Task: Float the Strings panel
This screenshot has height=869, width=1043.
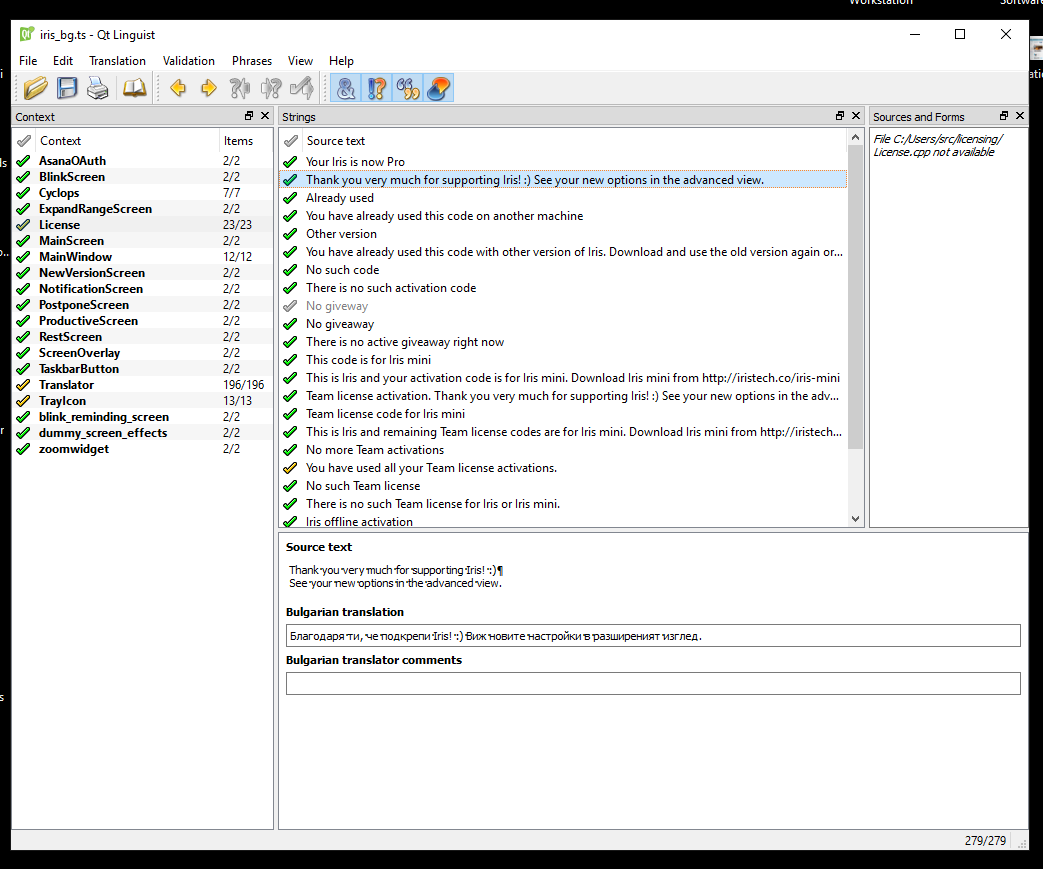Action: (840, 116)
